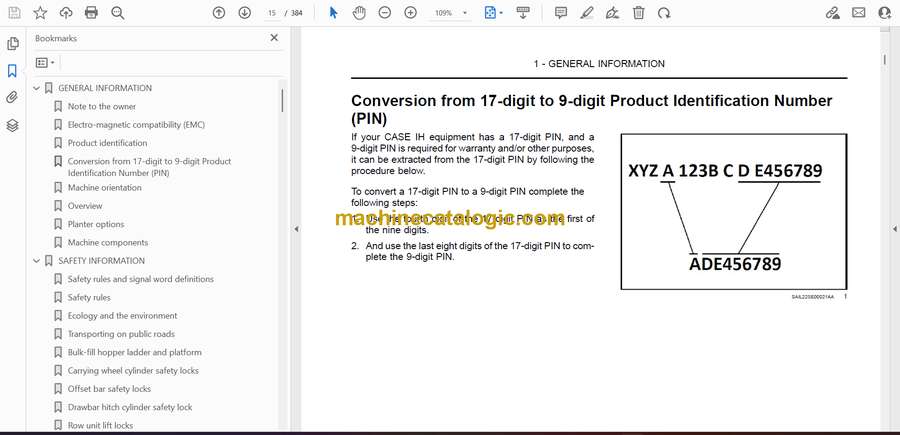Open 'Offset bar safety locks' bookmark
This screenshot has width=900, height=435.
(x=109, y=389)
